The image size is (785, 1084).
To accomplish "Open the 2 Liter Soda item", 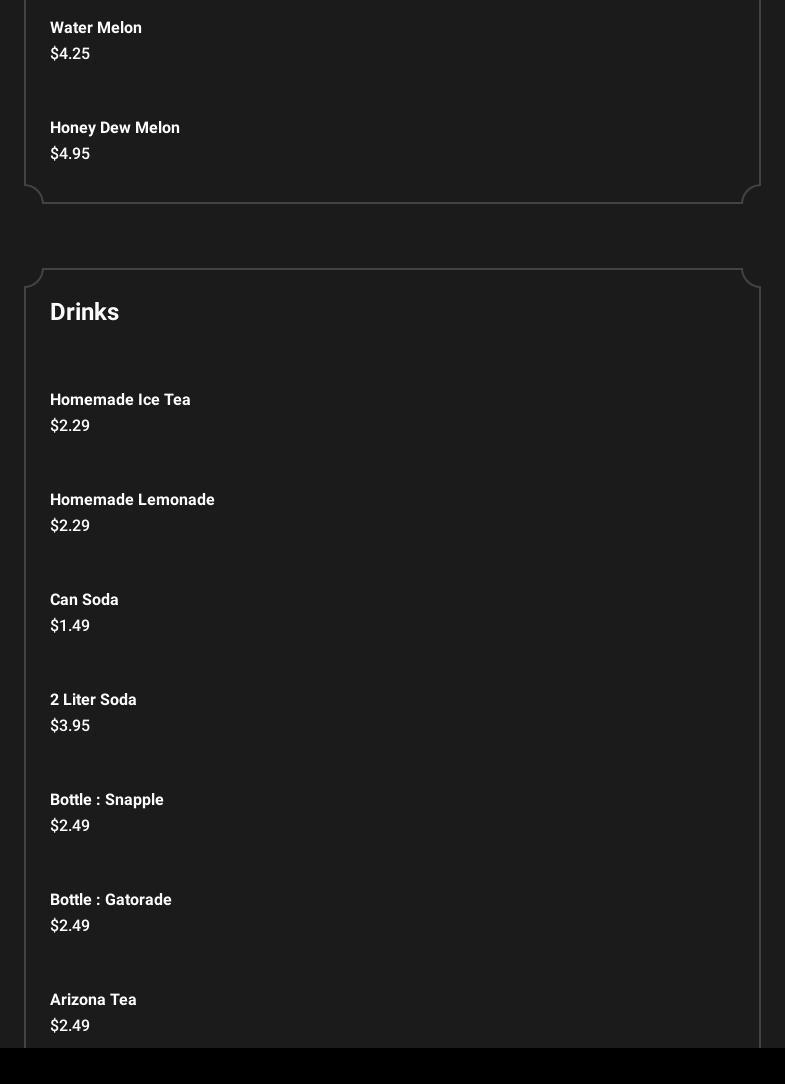I will (93, 700).
